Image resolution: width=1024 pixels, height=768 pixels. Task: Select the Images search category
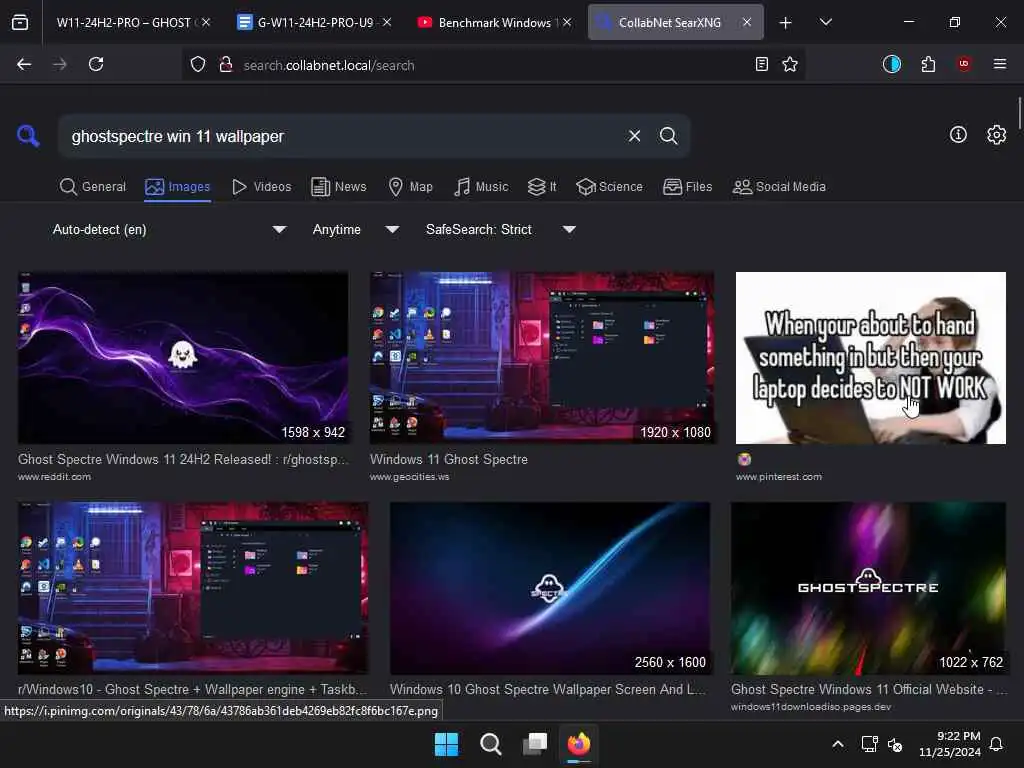178,187
